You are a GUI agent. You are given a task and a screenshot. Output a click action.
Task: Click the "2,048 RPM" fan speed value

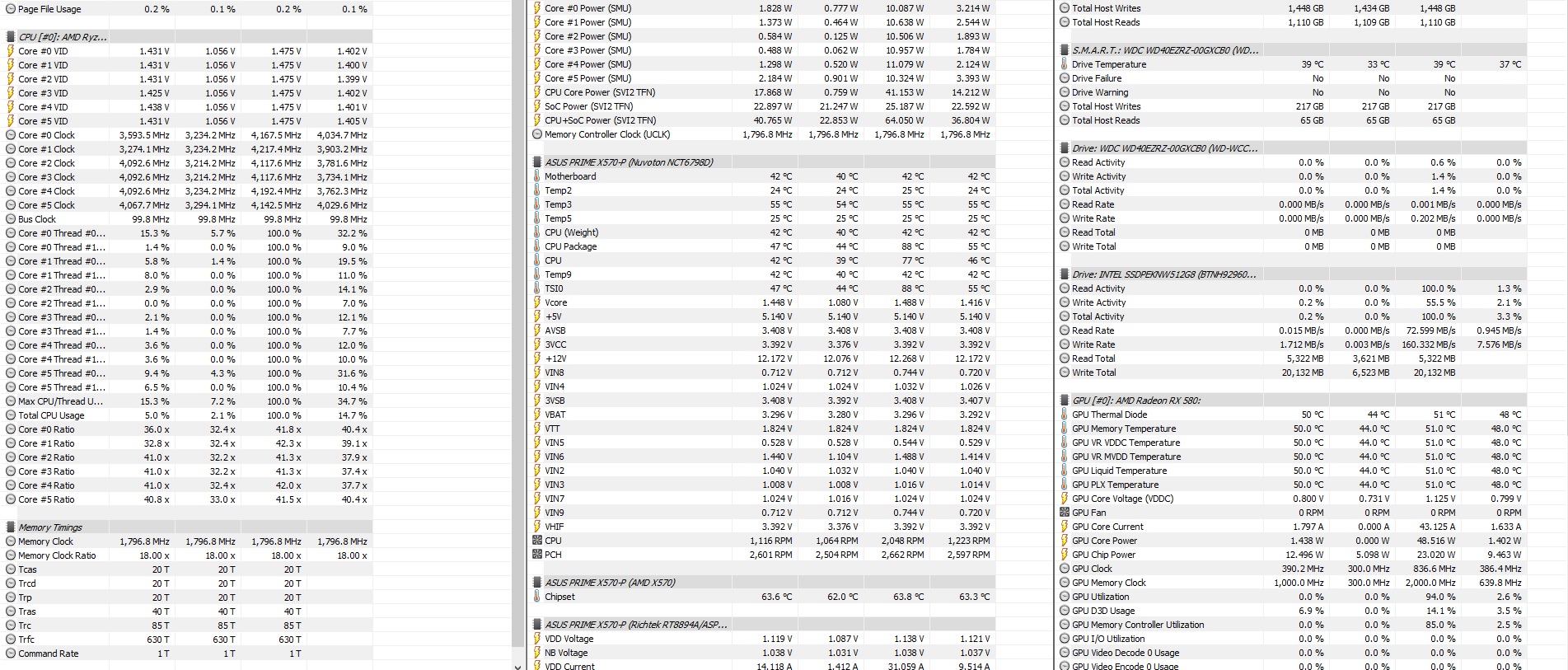coord(902,541)
